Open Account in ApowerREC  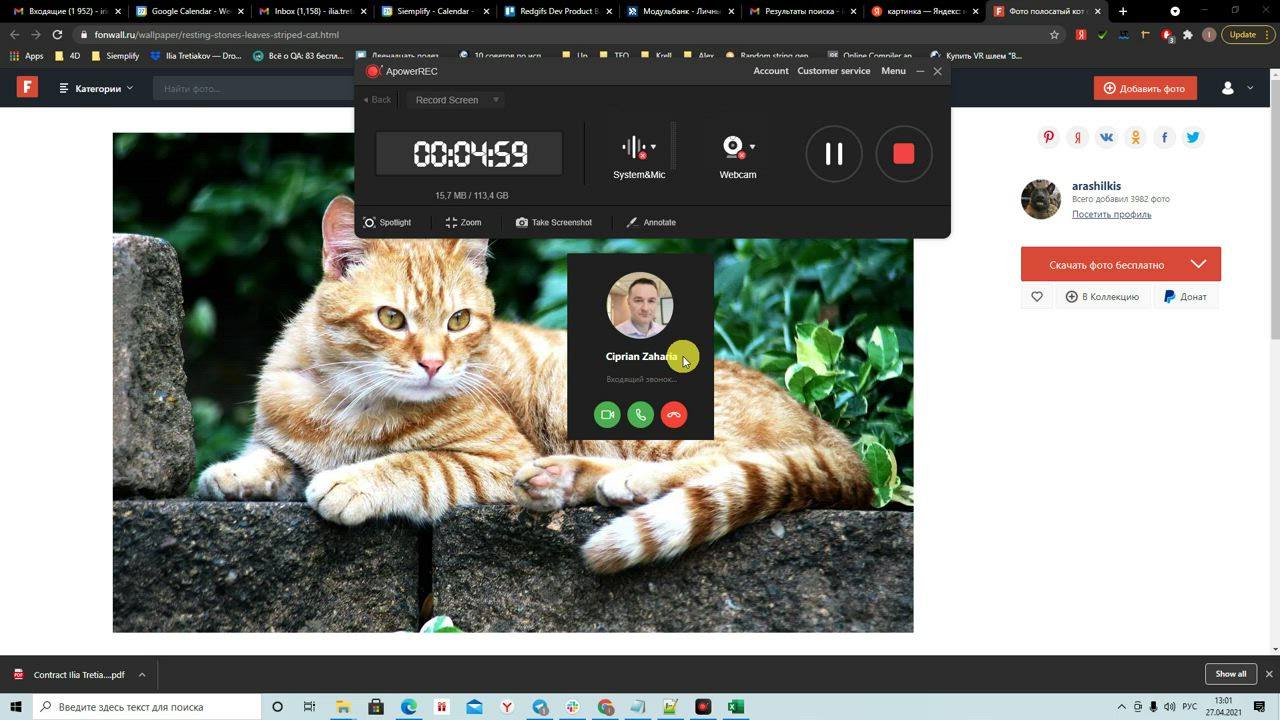click(771, 71)
